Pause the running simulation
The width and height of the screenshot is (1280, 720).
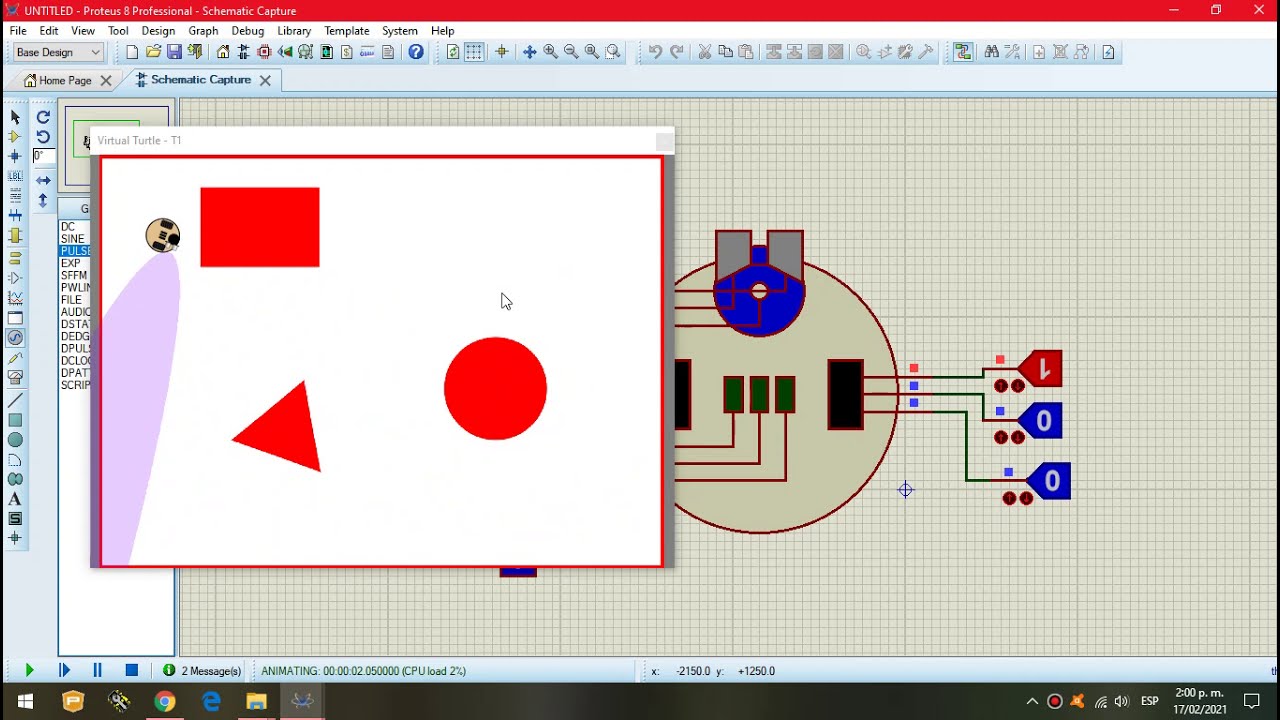[x=97, y=671]
